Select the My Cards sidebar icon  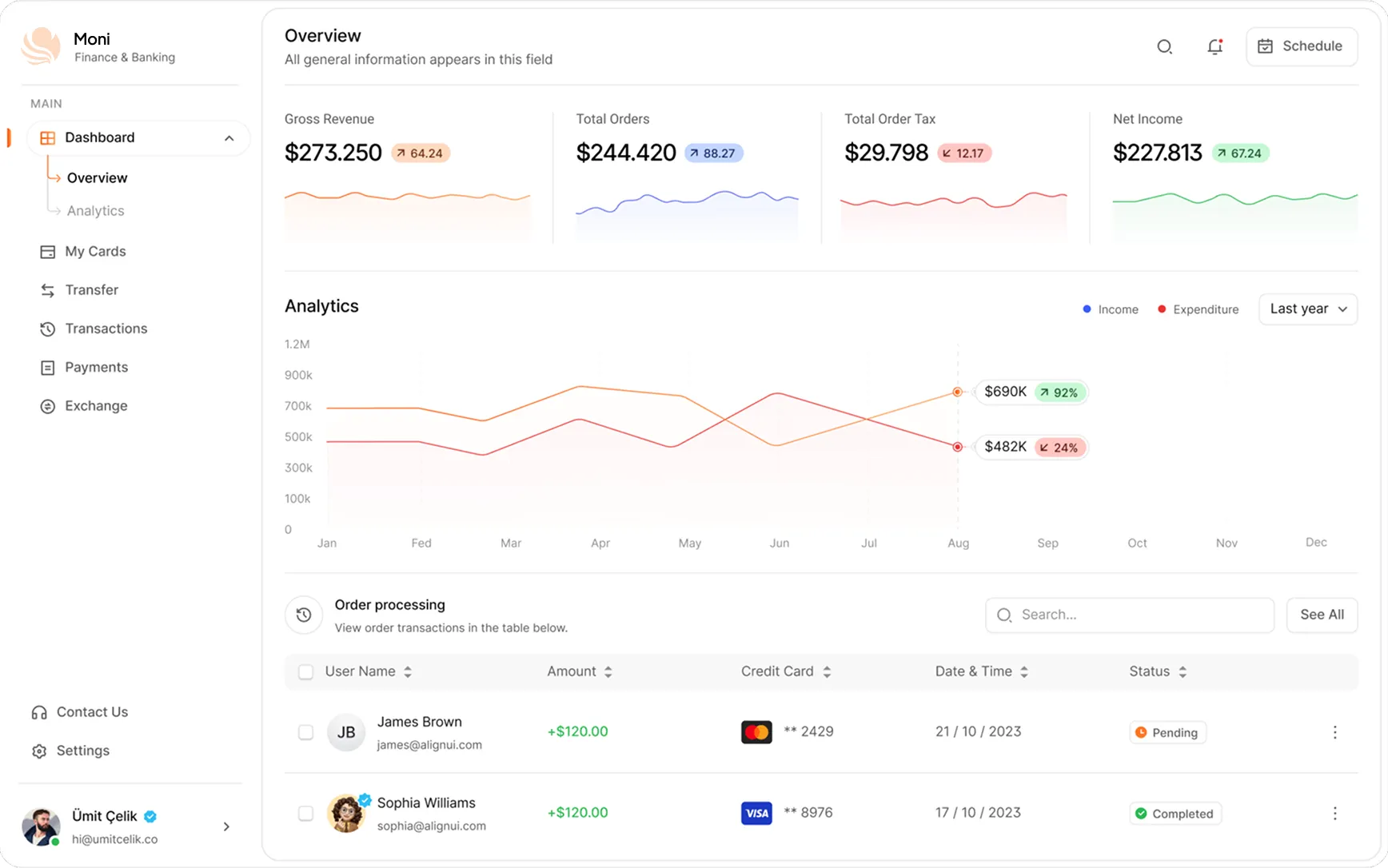coord(47,251)
